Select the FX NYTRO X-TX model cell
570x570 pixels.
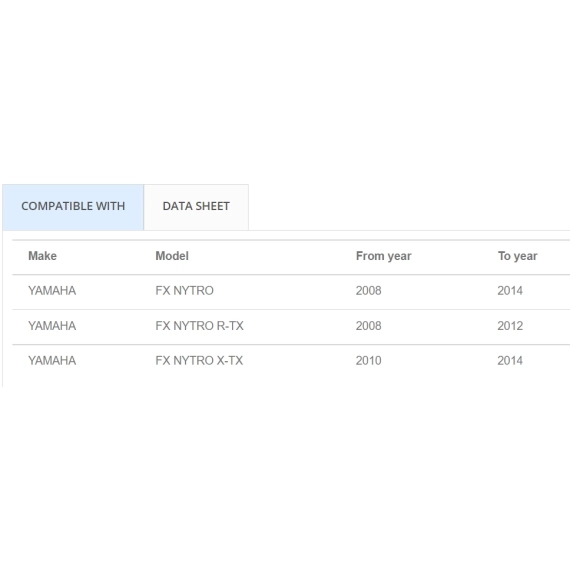tap(199, 361)
